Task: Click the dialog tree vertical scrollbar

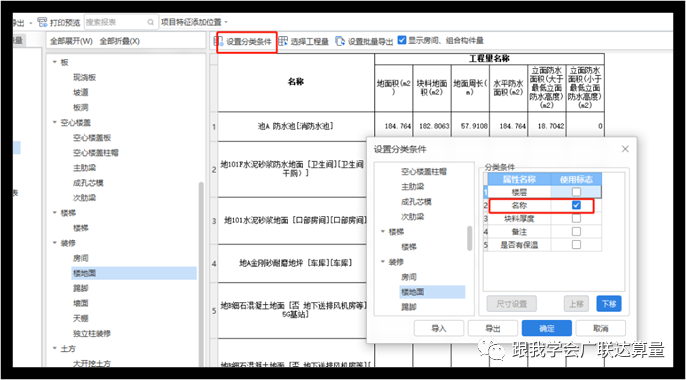Action: 469,238
